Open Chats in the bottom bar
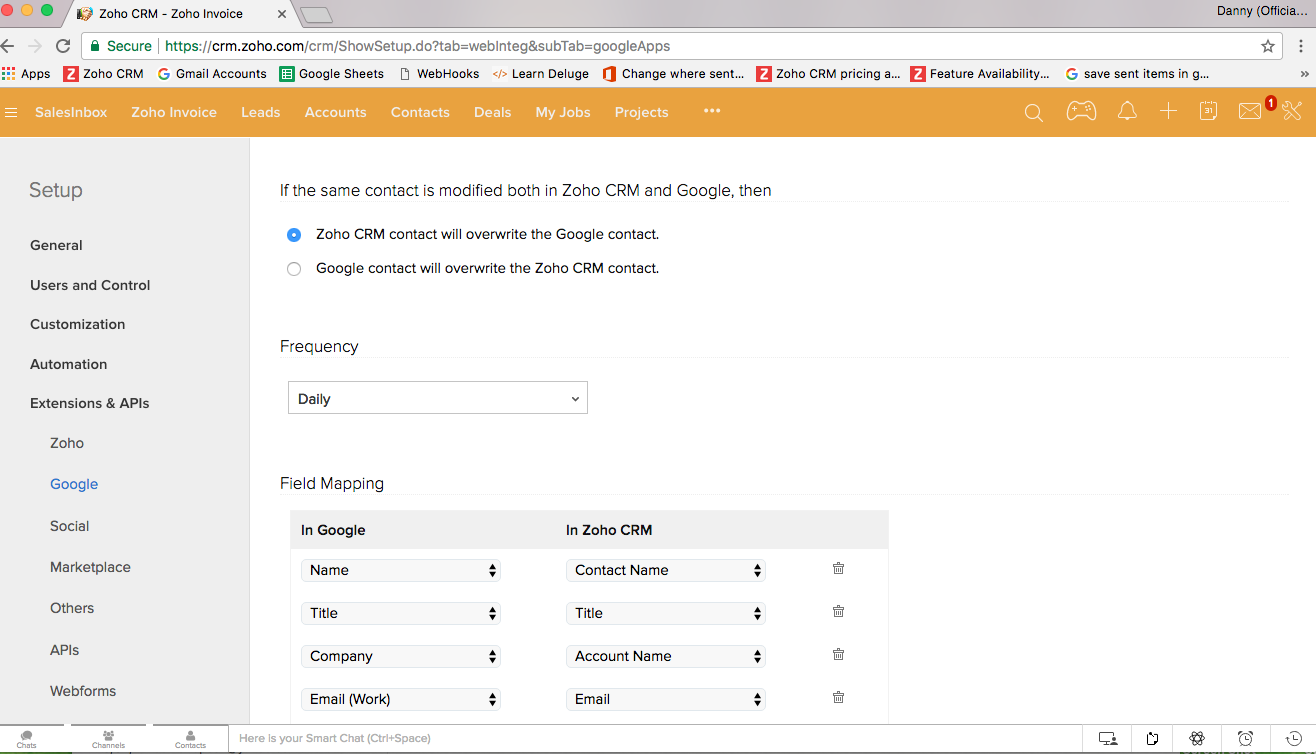This screenshot has height=754, width=1316. pos(26,740)
